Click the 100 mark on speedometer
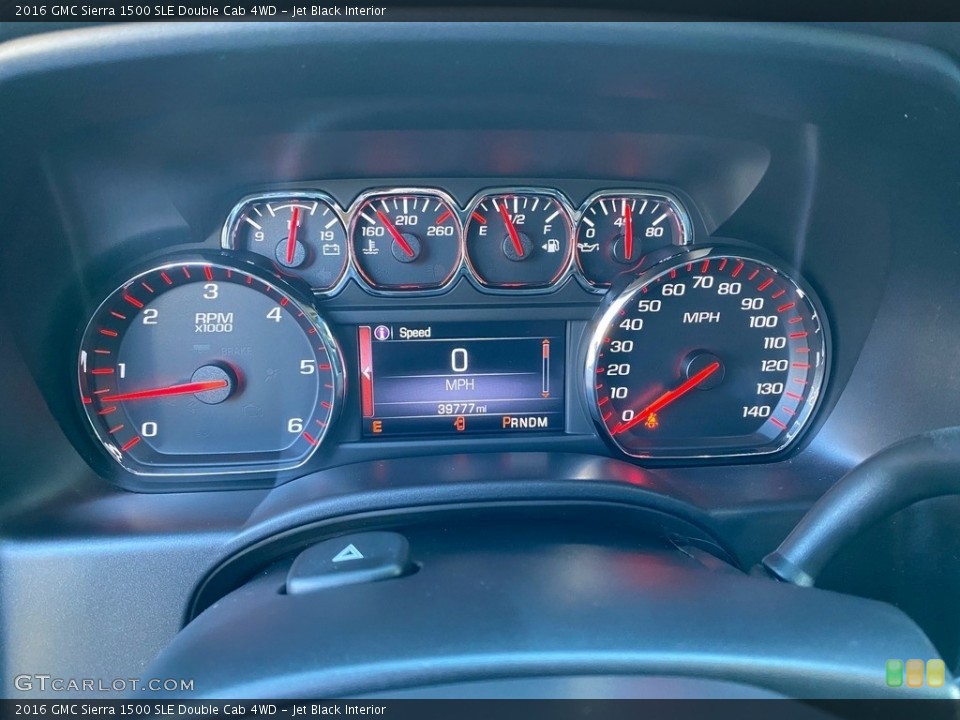This screenshot has height=720, width=960. coord(763,321)
